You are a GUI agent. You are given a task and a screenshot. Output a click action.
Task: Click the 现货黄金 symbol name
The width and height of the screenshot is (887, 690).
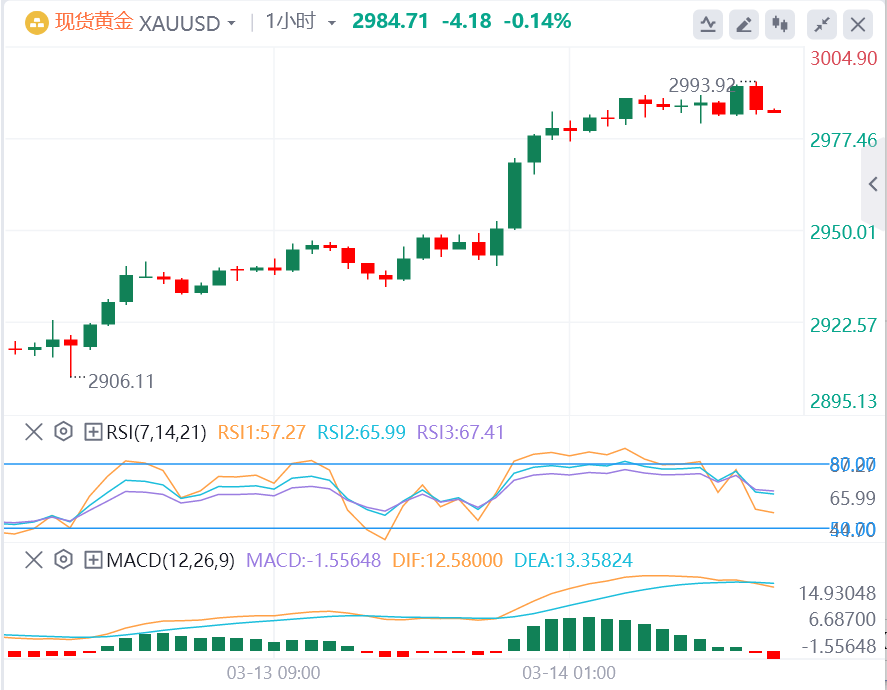94,22
